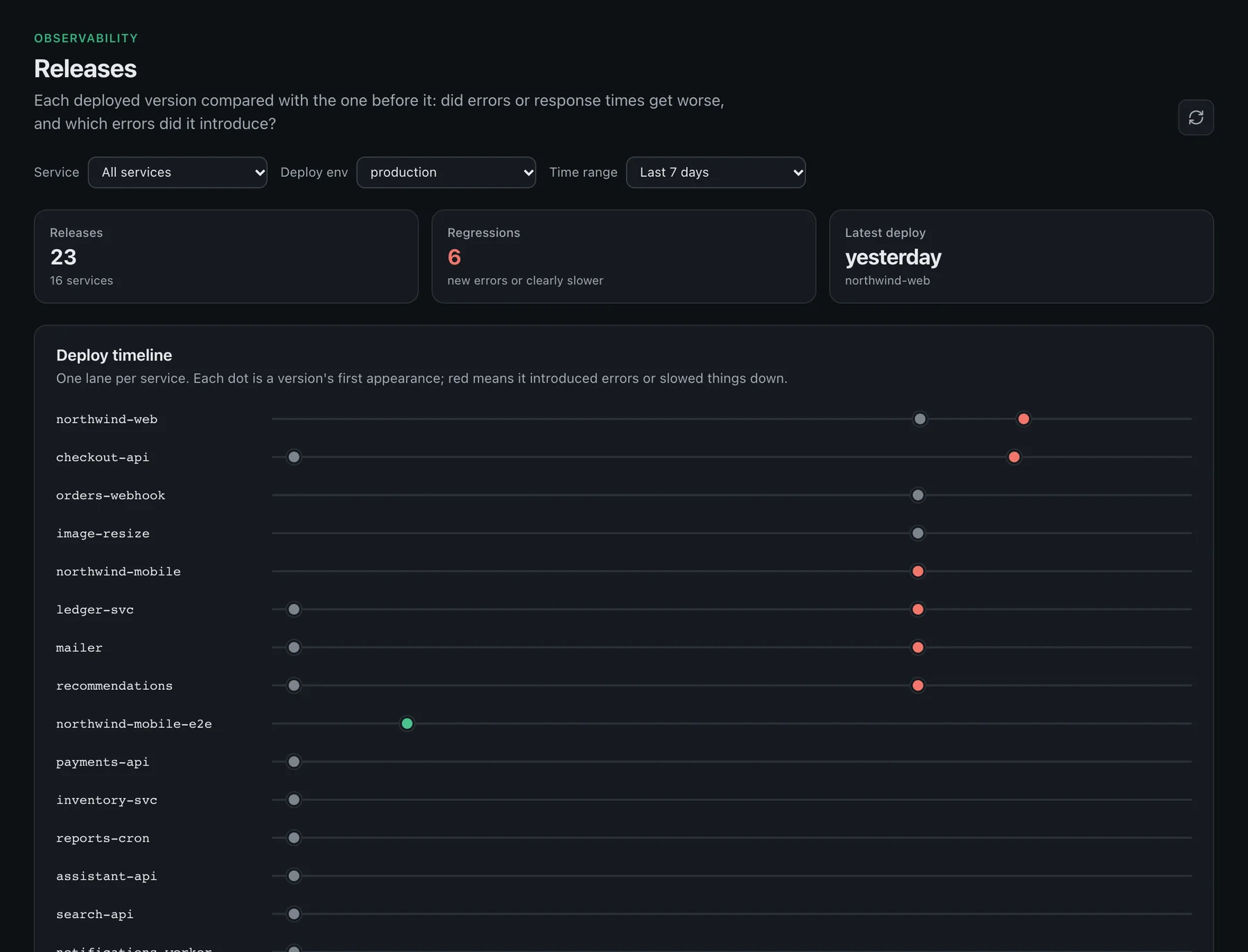Click the gray deploy dot on checkout-api lane
The image size is (1248, 952).
pos(294,457)
